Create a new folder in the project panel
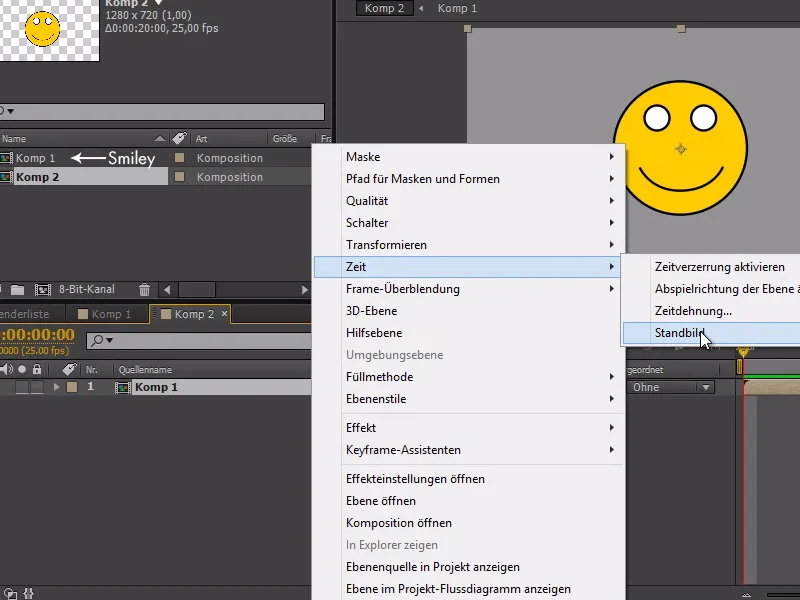800x600 pixels. [x=17, y=290]
